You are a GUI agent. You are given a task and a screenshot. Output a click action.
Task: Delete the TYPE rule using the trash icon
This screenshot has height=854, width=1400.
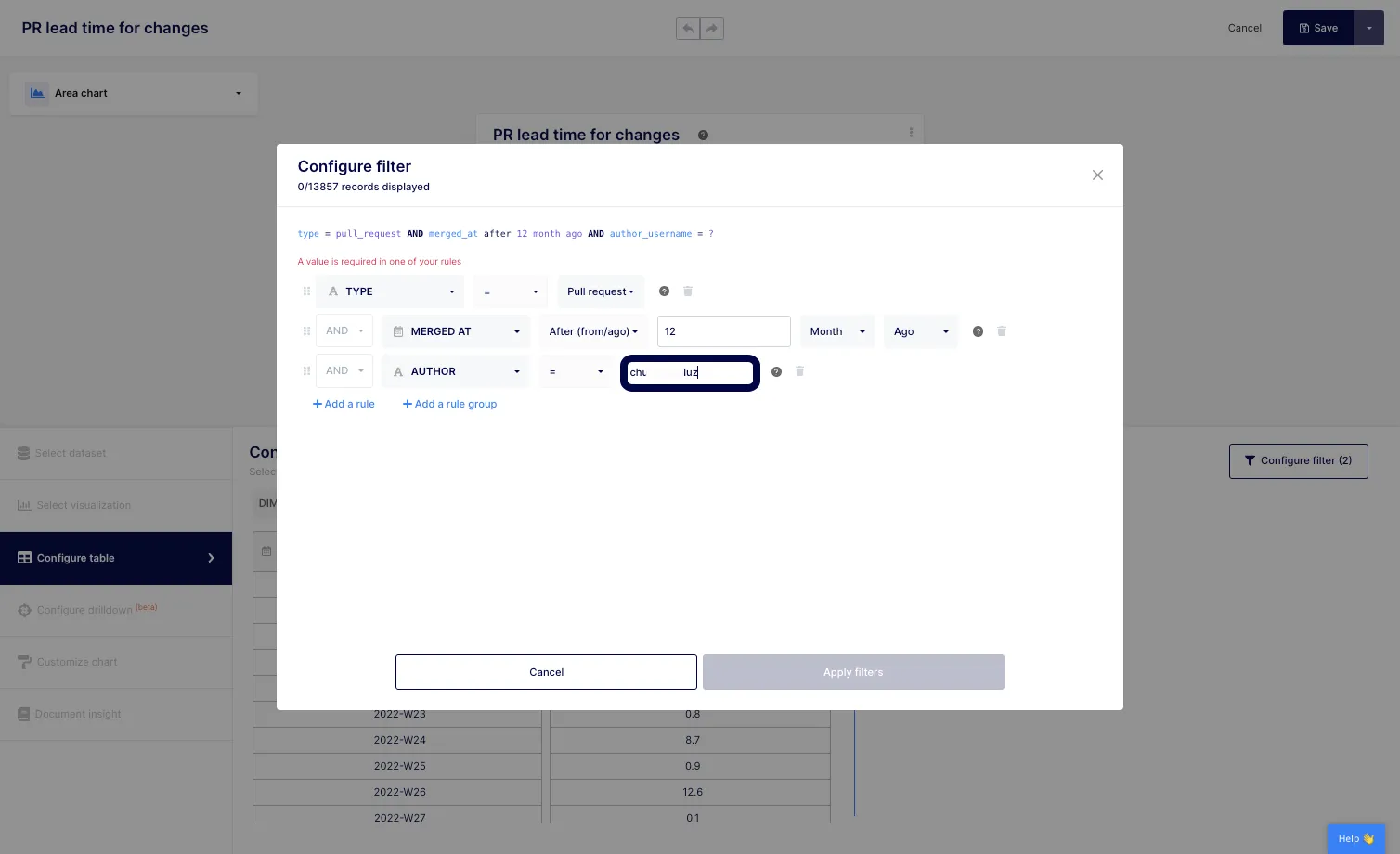pyautogui.click(x=688, y=291)
